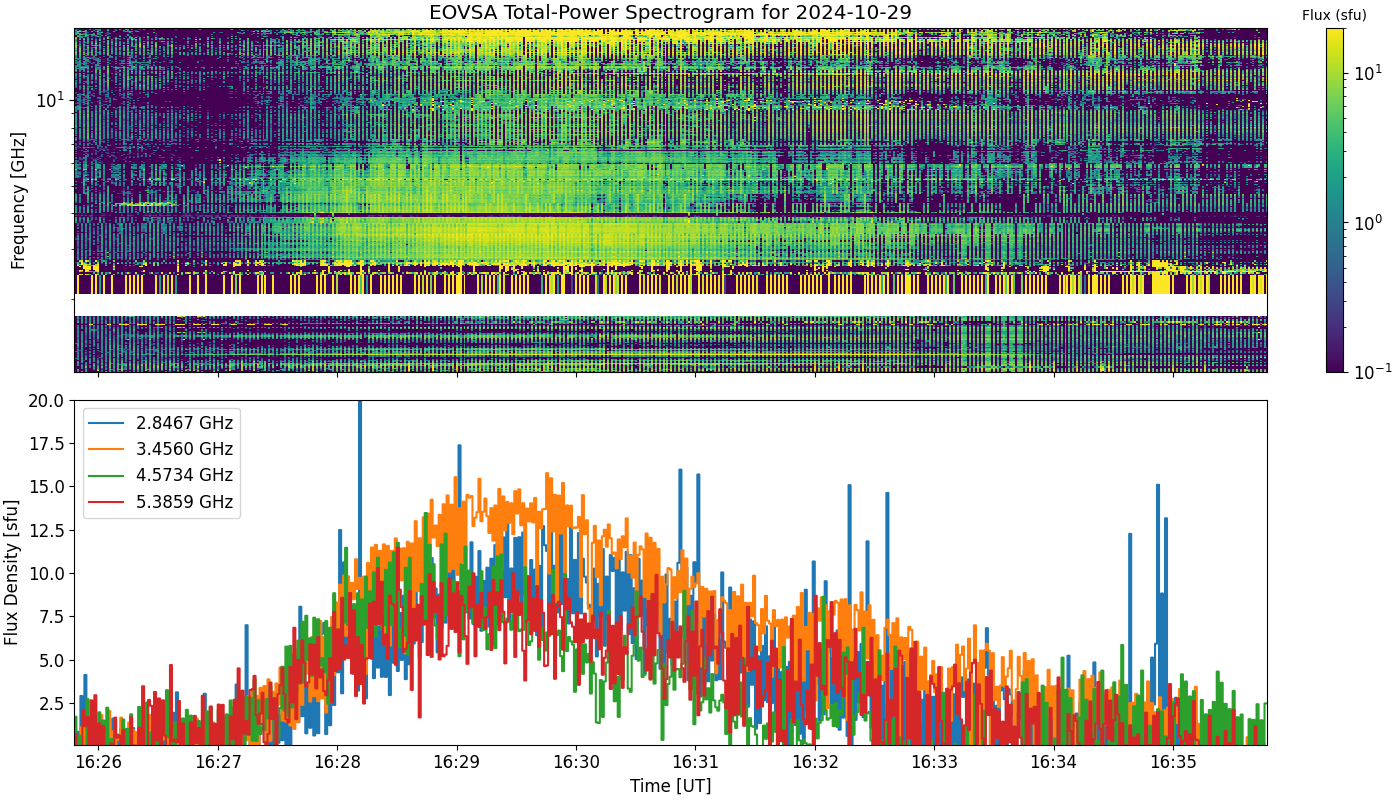
Task: Click the 16:34 time tick label
Action: pyautogui.click(x=1053, y=762)
